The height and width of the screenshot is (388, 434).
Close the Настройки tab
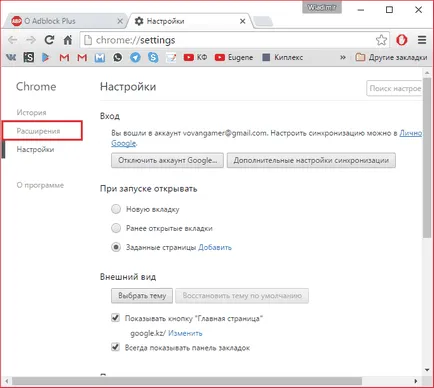point(243,21)
